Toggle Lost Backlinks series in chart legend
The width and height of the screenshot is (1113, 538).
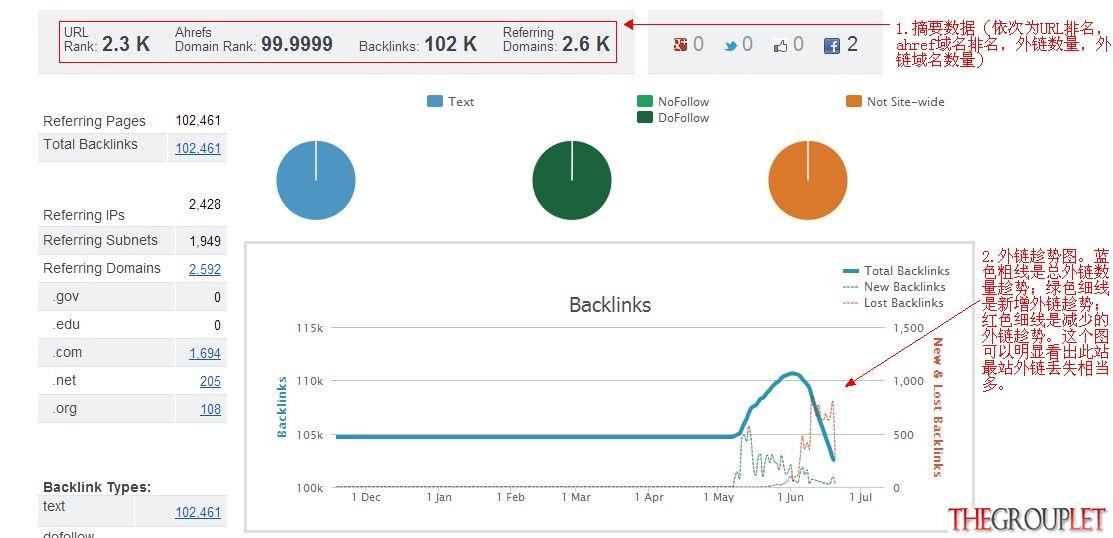[893, 303]
